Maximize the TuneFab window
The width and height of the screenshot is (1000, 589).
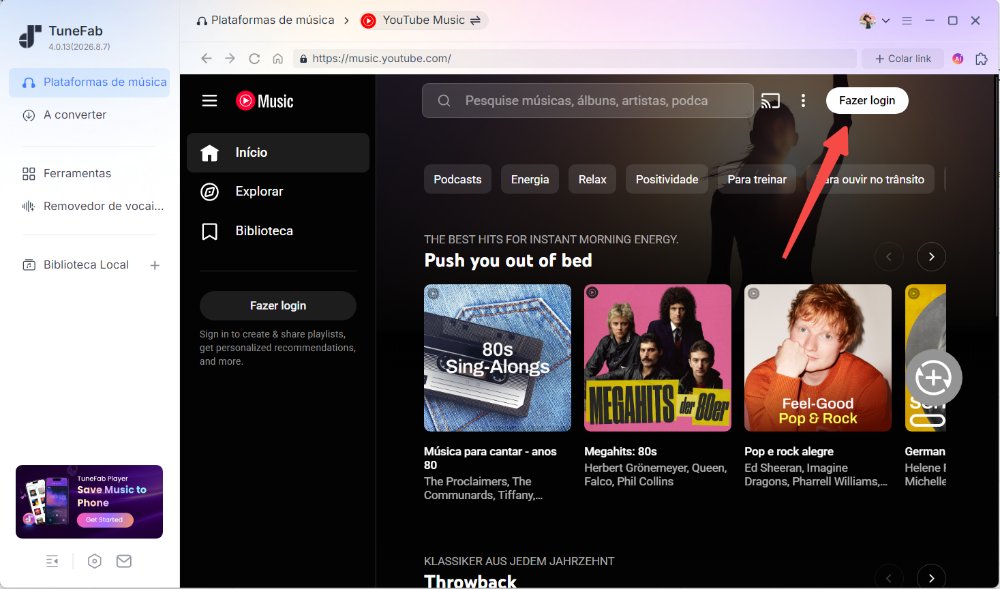953,20
